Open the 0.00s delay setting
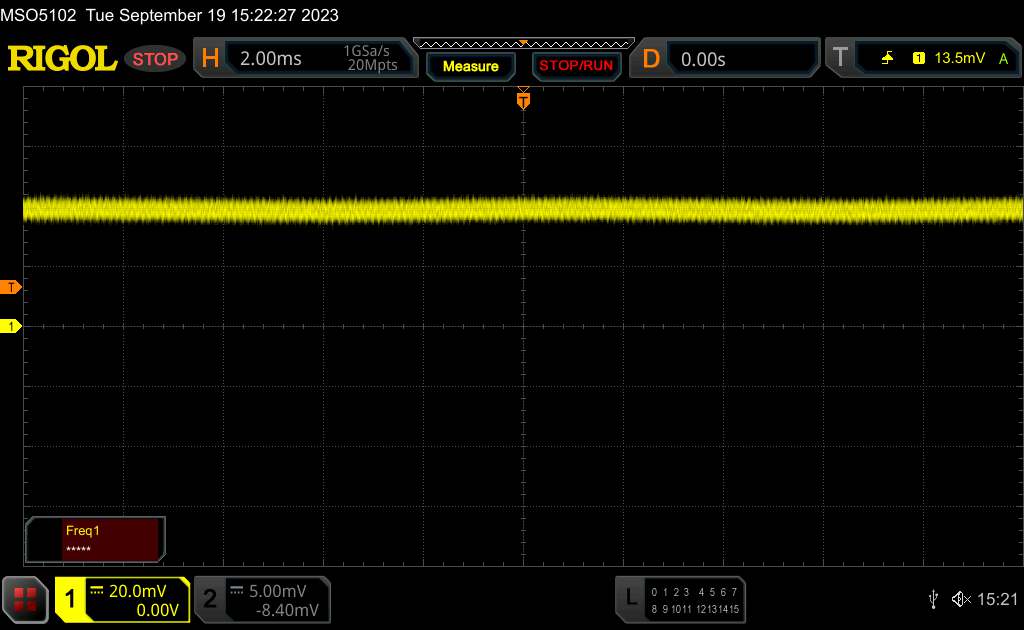Screen dimensions: 1024x630 click(703, 59)
